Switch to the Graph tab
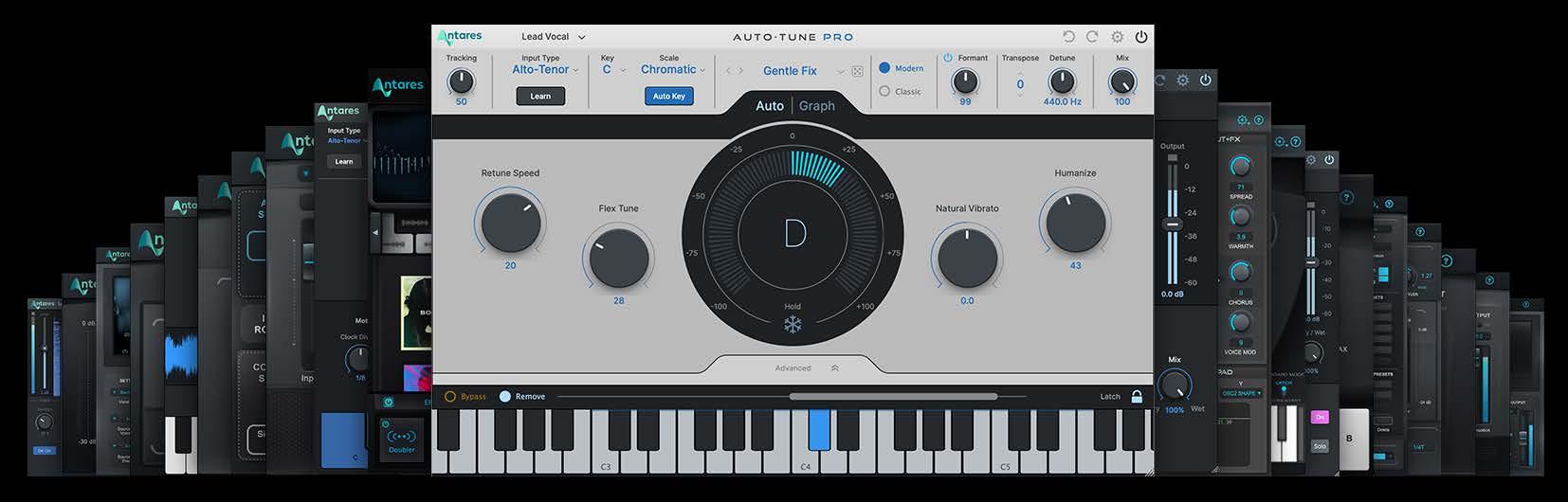This screenshot has width=1568, height=502. click(x=817, y=106)
